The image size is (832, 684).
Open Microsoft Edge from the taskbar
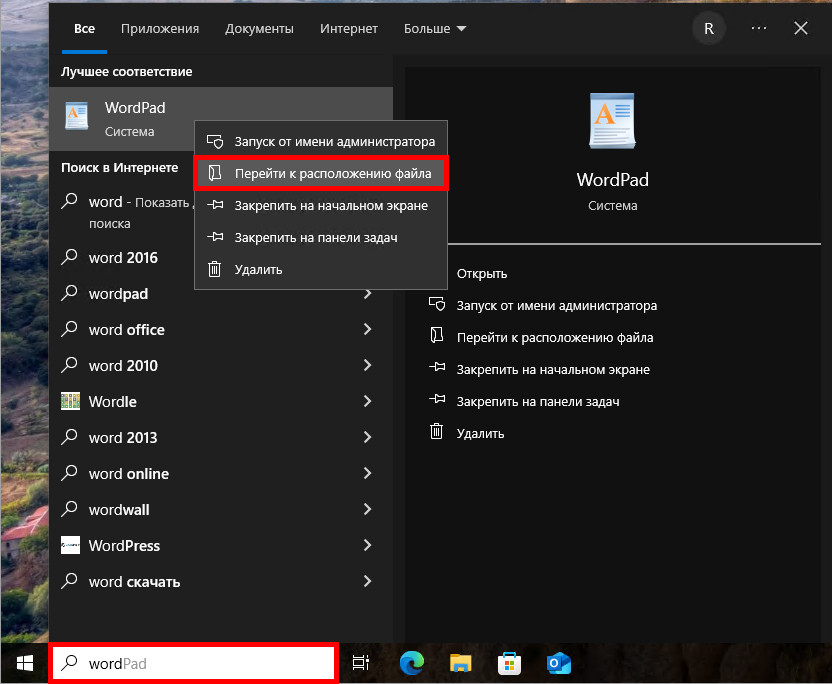(410, 662)
